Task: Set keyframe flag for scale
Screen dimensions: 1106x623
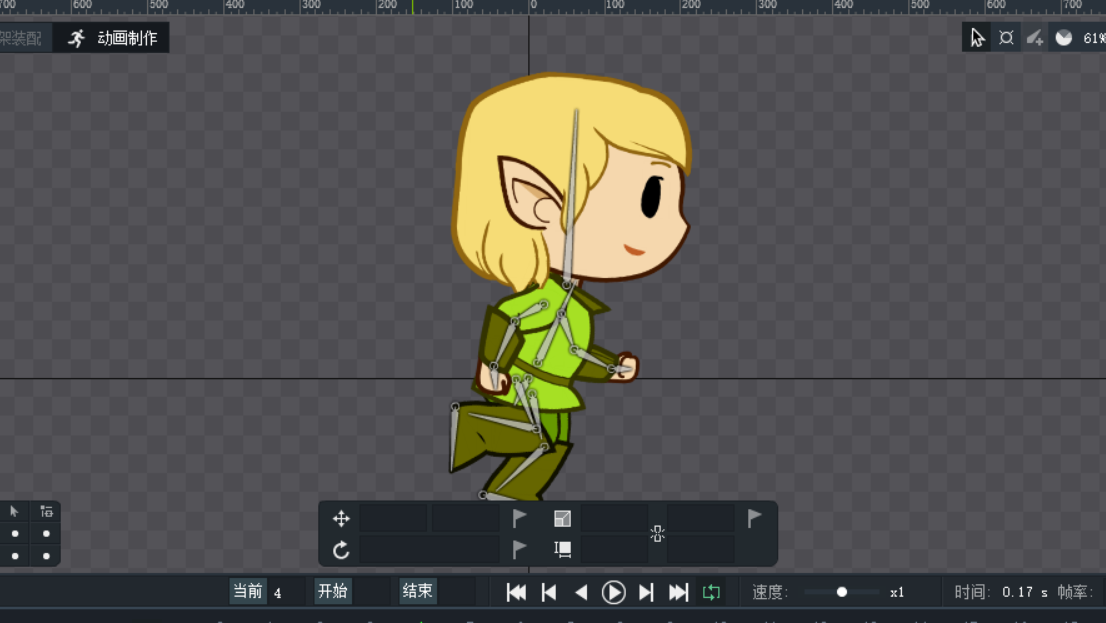Action: [755, 518]
